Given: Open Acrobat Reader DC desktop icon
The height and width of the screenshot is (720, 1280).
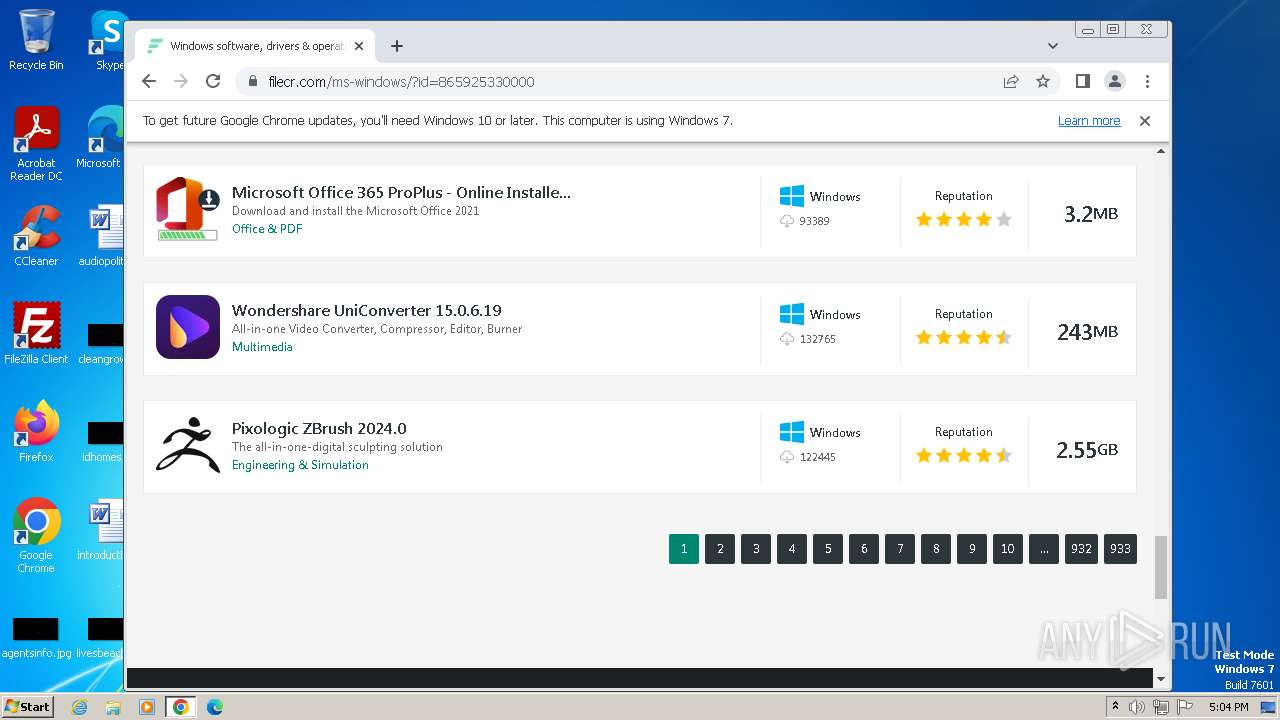Looking at the screenshot, I should pos(36,145).
